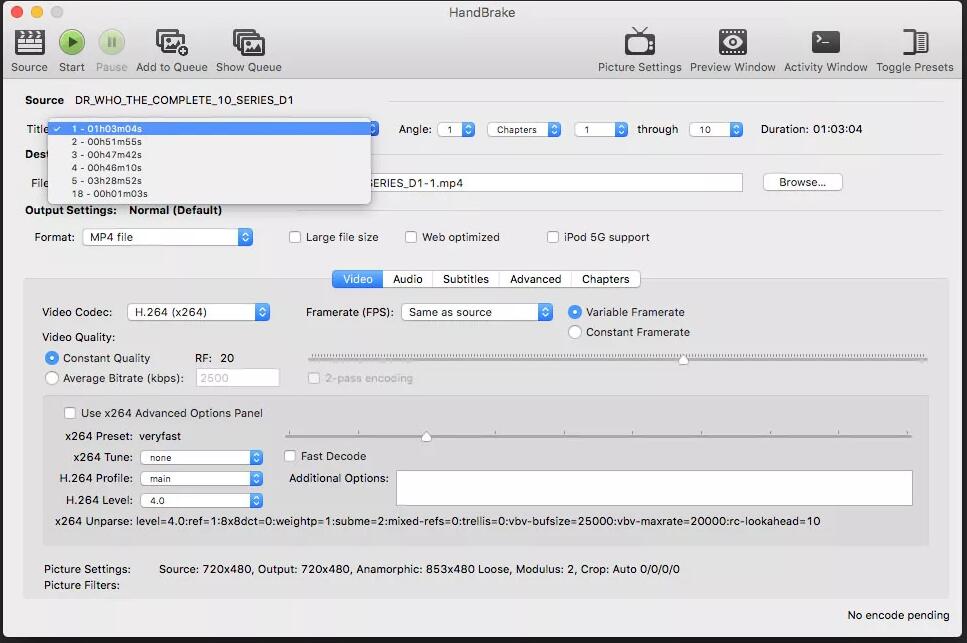Switch to the Advanced tab
The width and height of the screenshot is (967, 643).
[x=535, y=279]
